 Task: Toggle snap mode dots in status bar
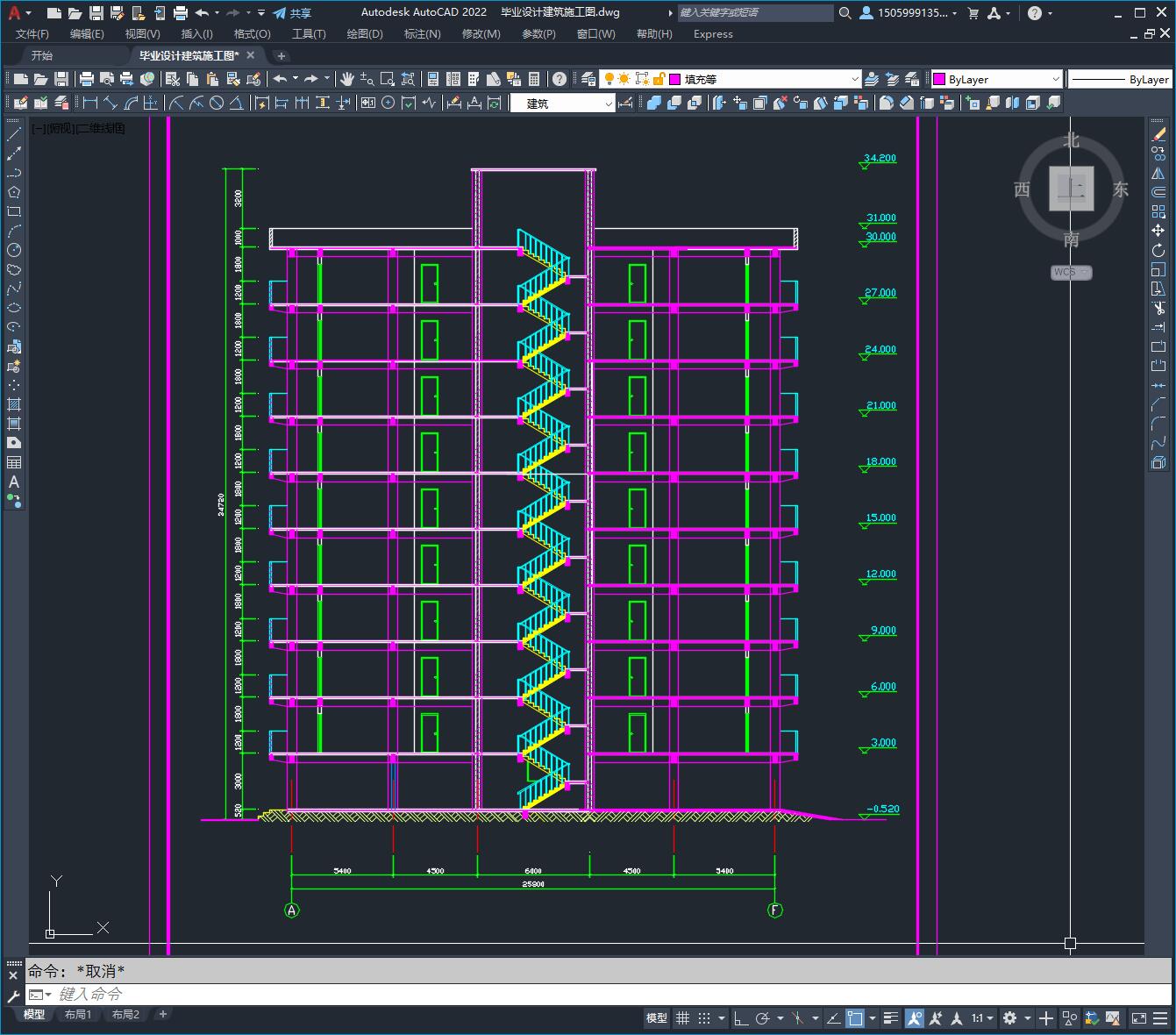(704, 1018)
